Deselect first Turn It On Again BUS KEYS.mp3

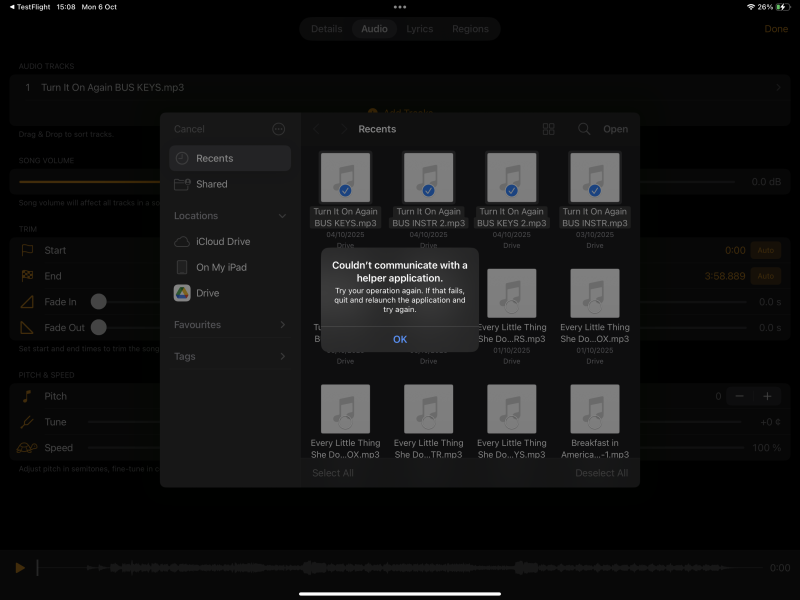coord(345,178)
